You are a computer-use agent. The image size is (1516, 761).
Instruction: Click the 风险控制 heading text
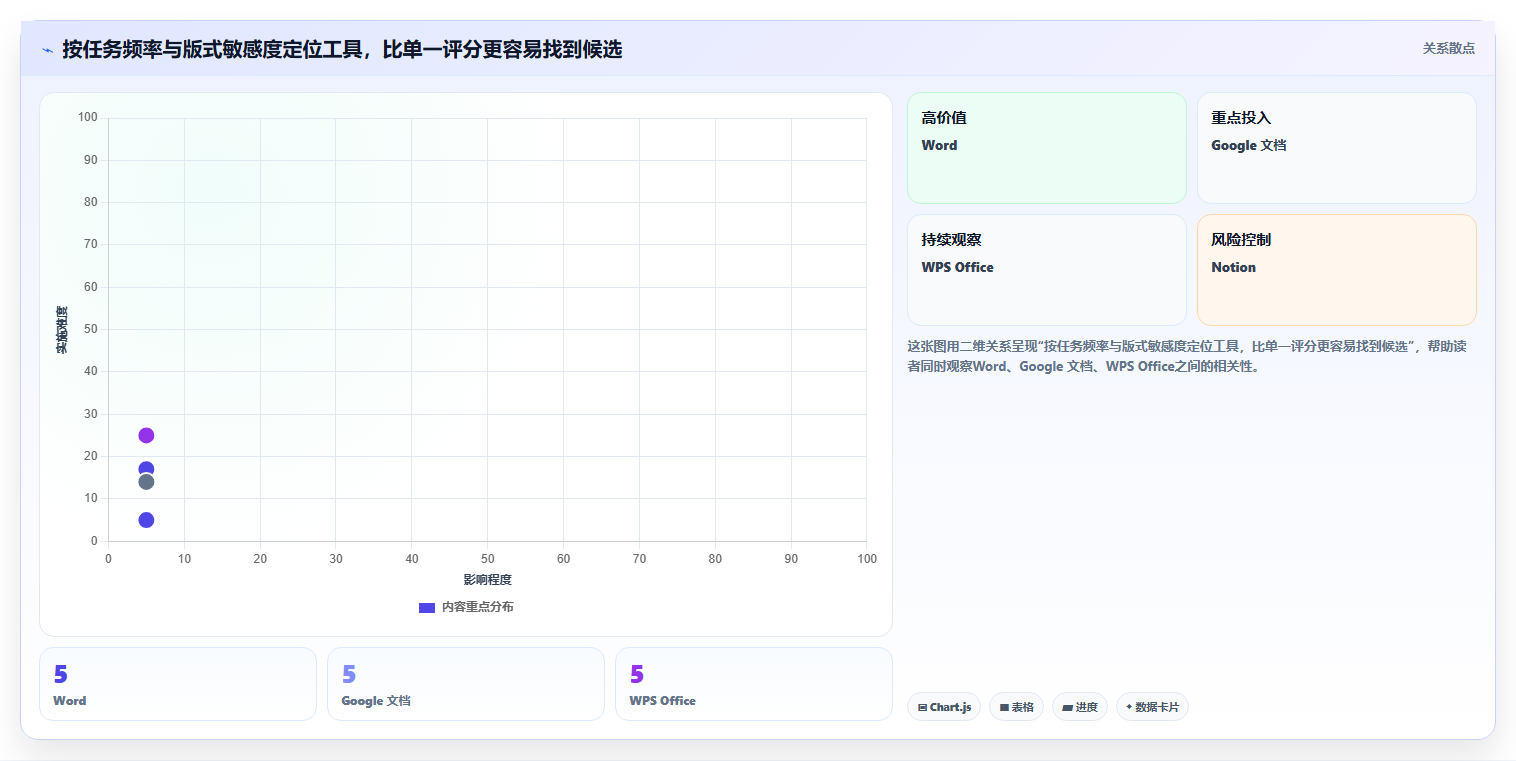coord(1241,240)
